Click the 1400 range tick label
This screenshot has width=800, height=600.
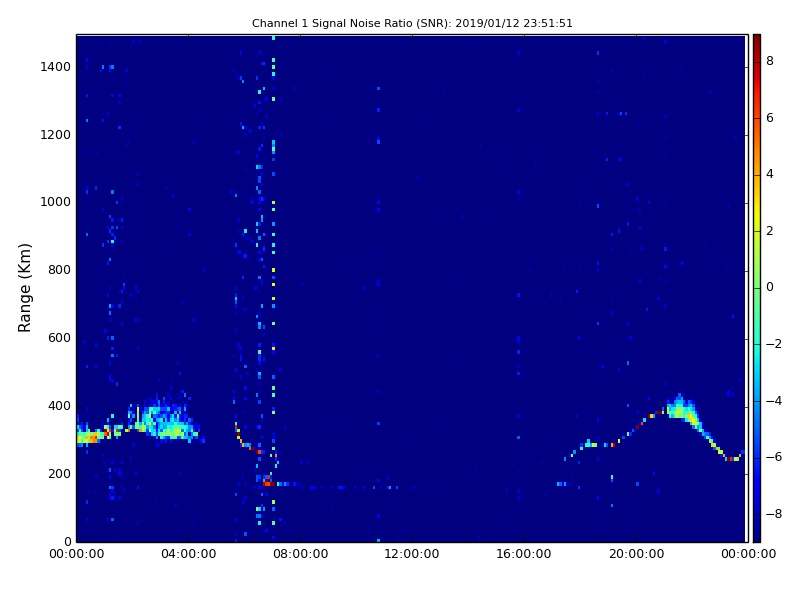(x=56, y=67)
